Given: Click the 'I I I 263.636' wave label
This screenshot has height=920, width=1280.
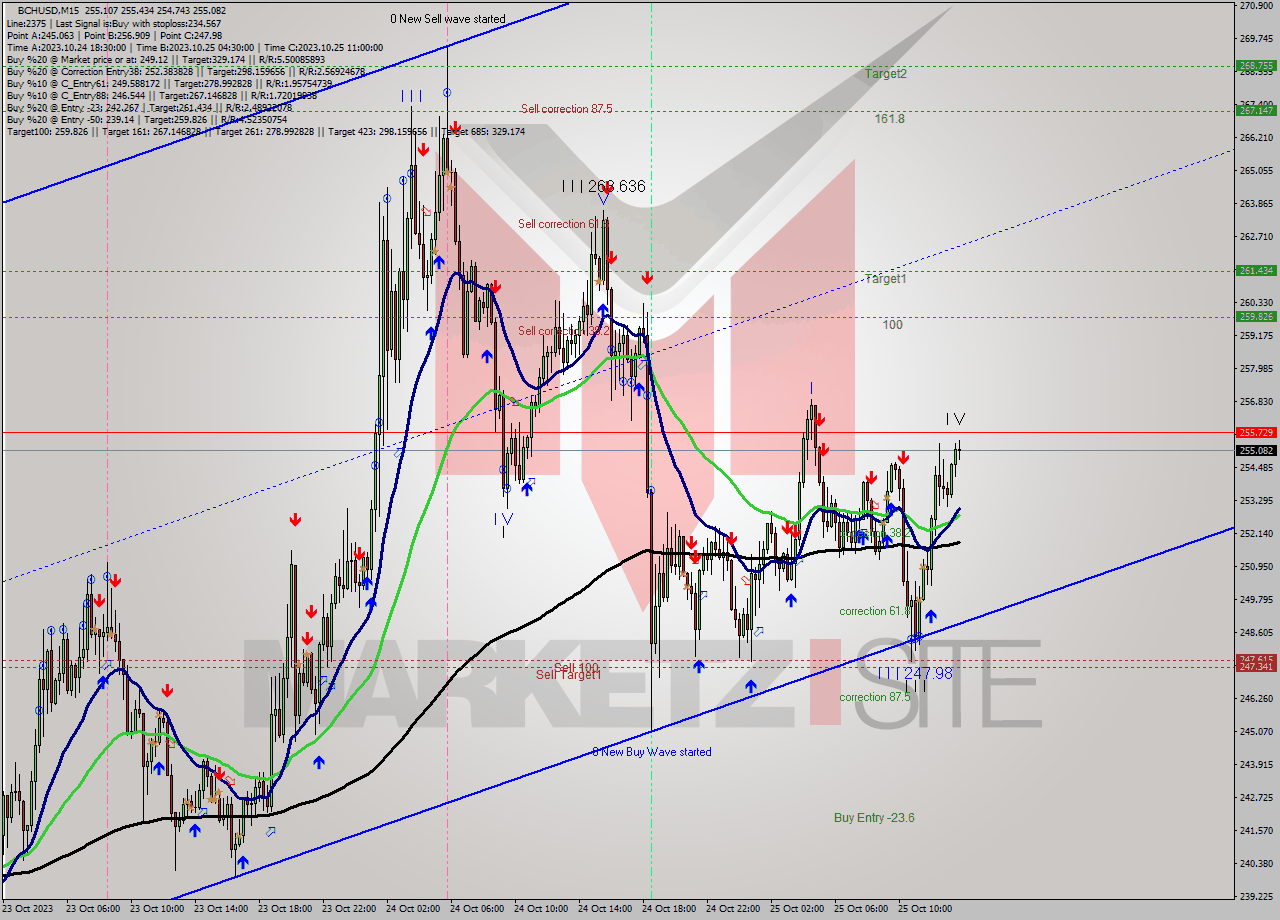Looking at the screenshot, I should click(603, 186).
